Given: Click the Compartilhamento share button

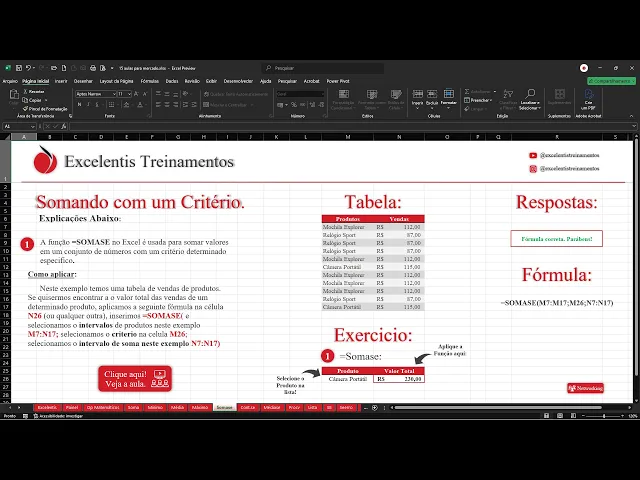Looking at the screenshot, I should [x=611, y=81].
